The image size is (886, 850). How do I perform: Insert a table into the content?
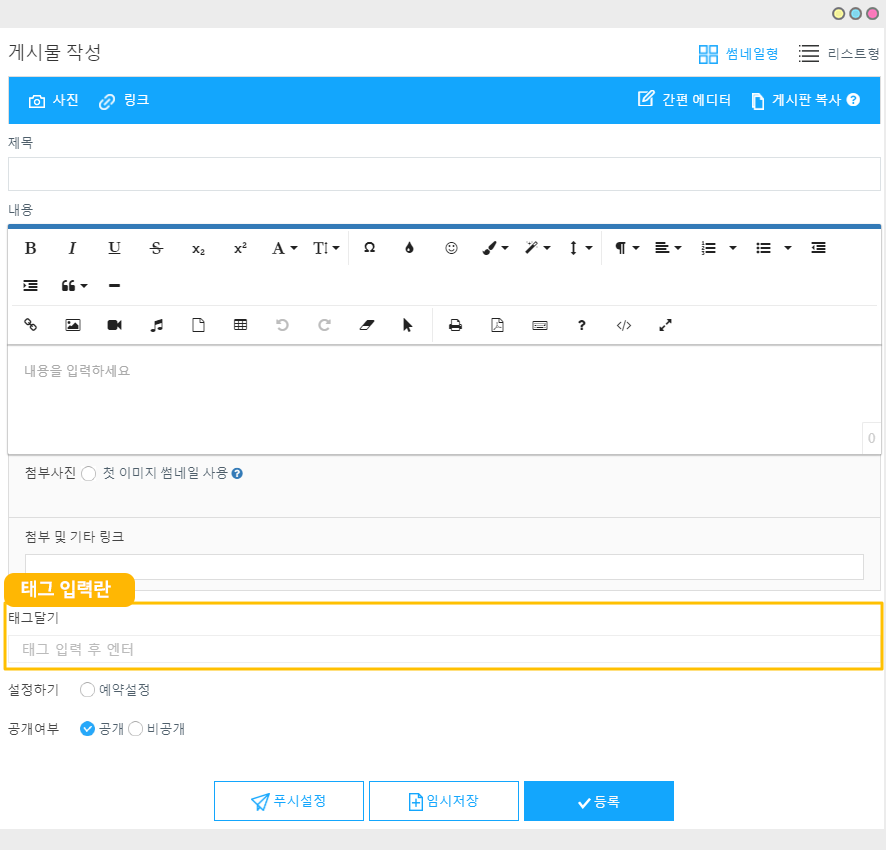click(x=240, y=325)
